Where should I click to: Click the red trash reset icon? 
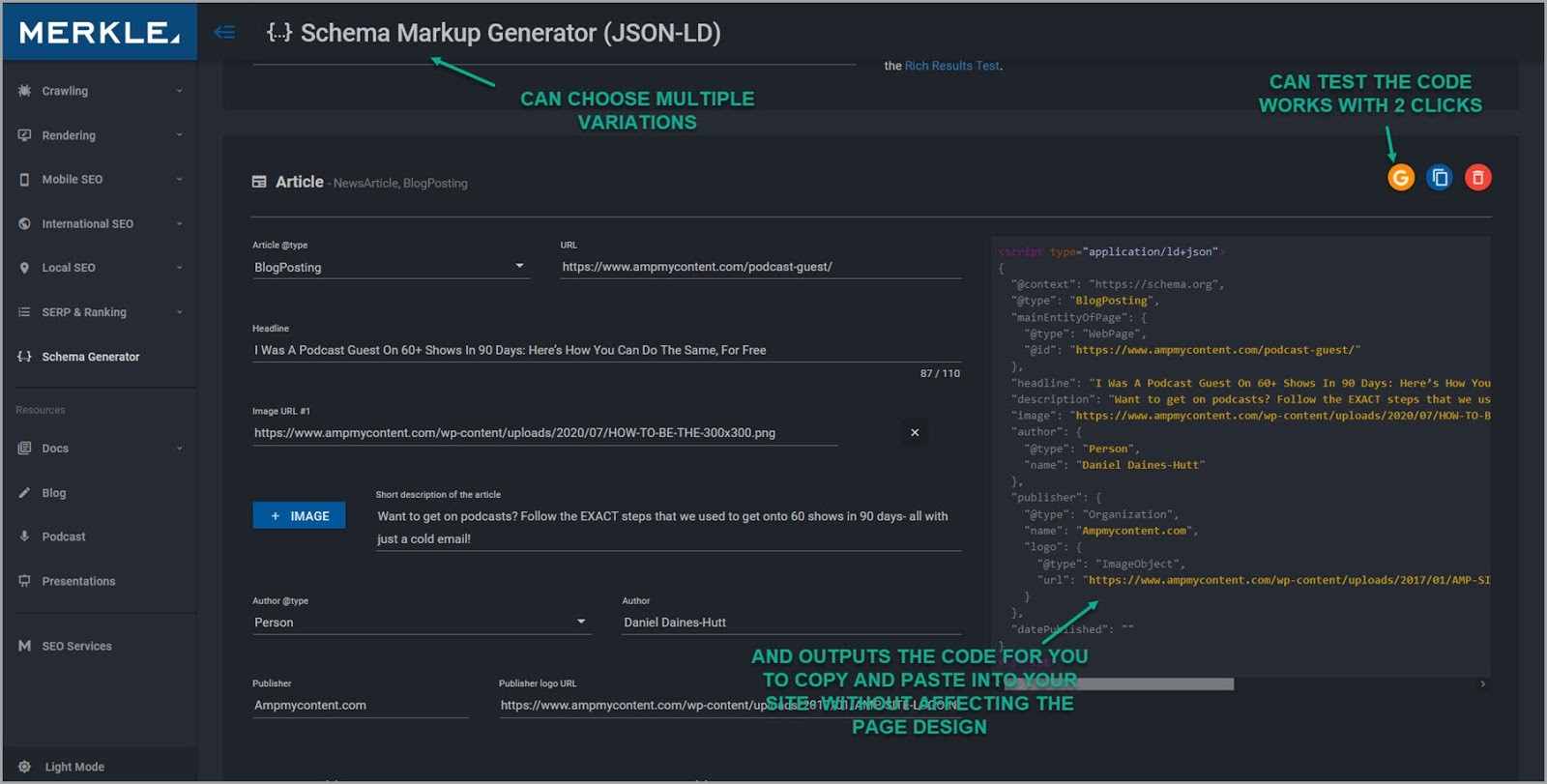[x=1477, y=178]
